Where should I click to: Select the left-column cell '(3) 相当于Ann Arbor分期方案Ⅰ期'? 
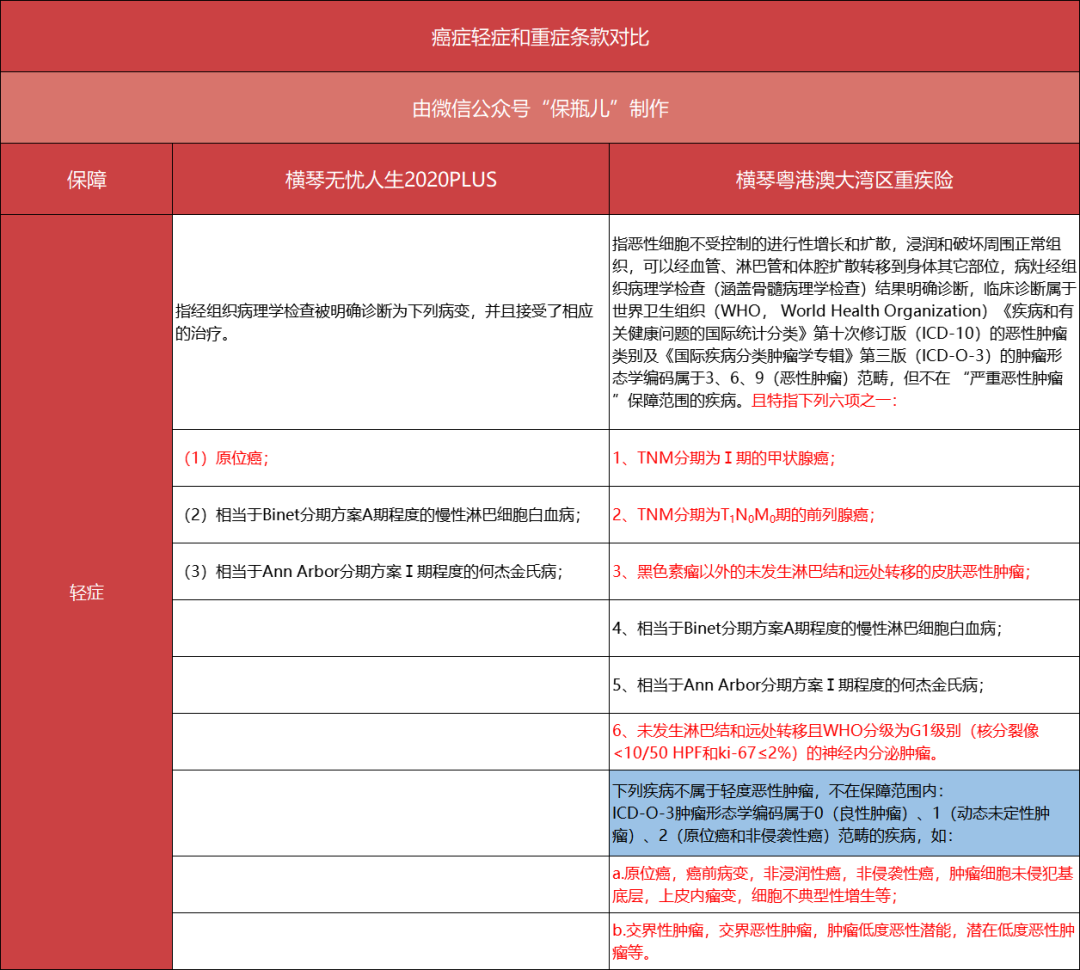pyautogui.click(x=391, y=571)
